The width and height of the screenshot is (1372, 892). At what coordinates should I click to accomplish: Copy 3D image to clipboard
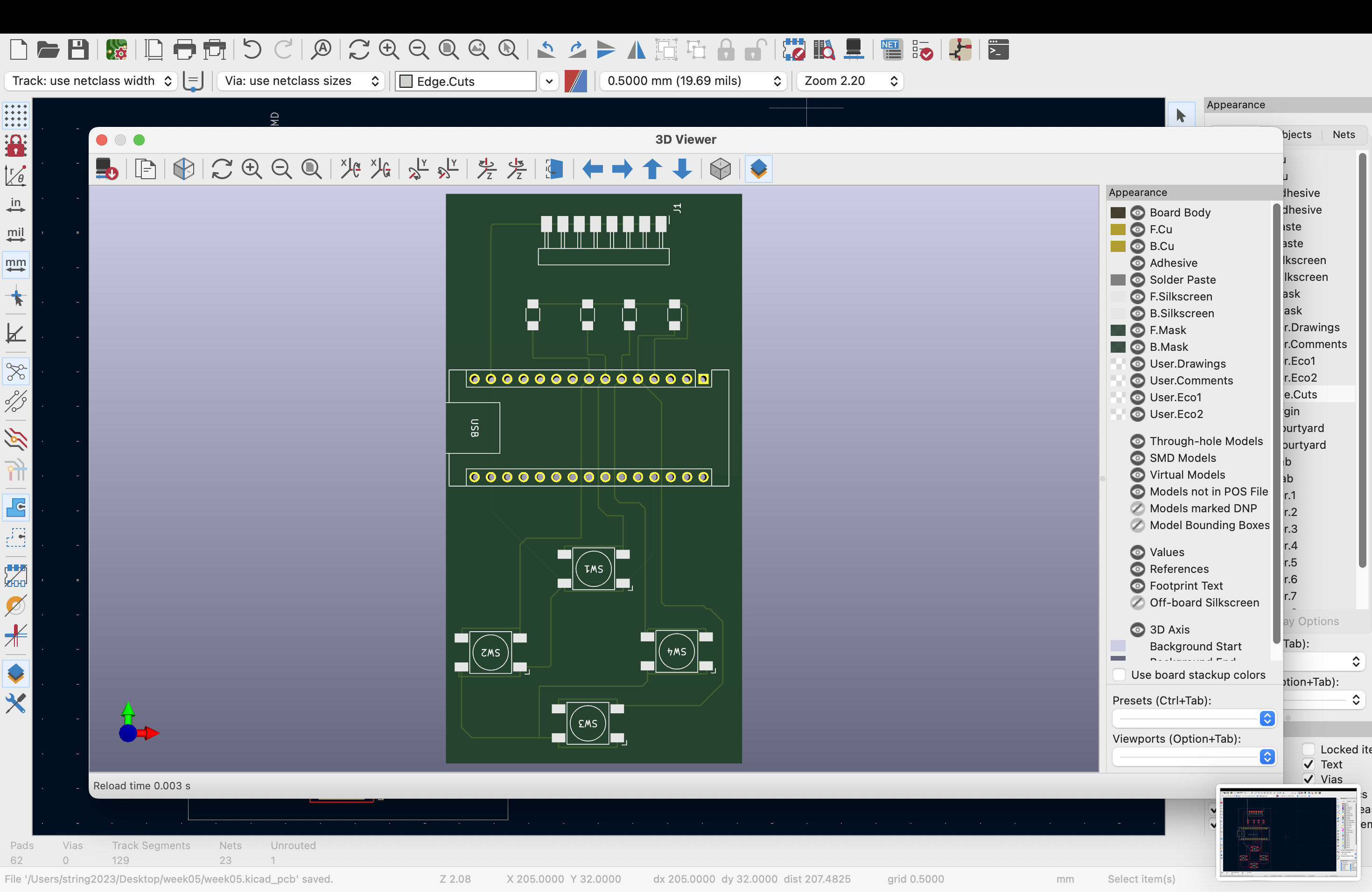pyautogui.click(x=145, y=169)
